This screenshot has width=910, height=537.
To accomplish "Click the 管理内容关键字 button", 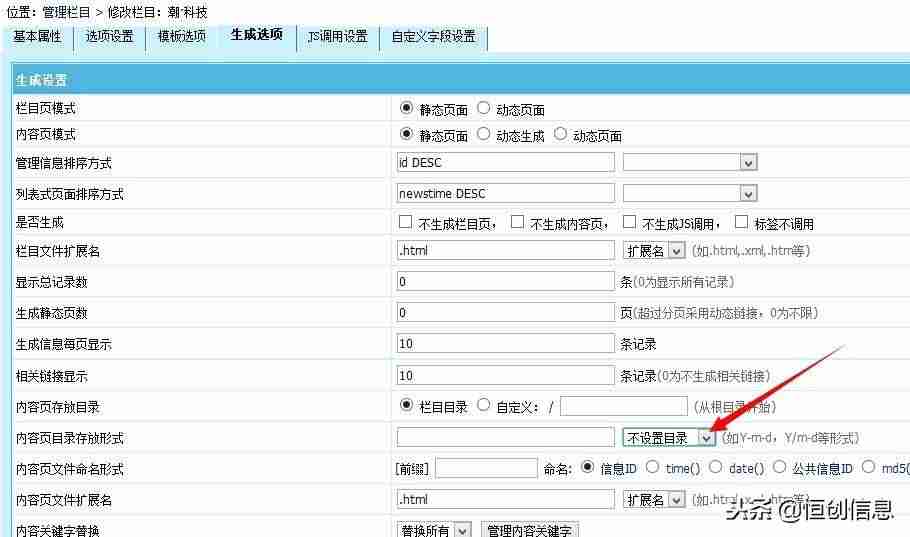I will (x=530, y=530).
